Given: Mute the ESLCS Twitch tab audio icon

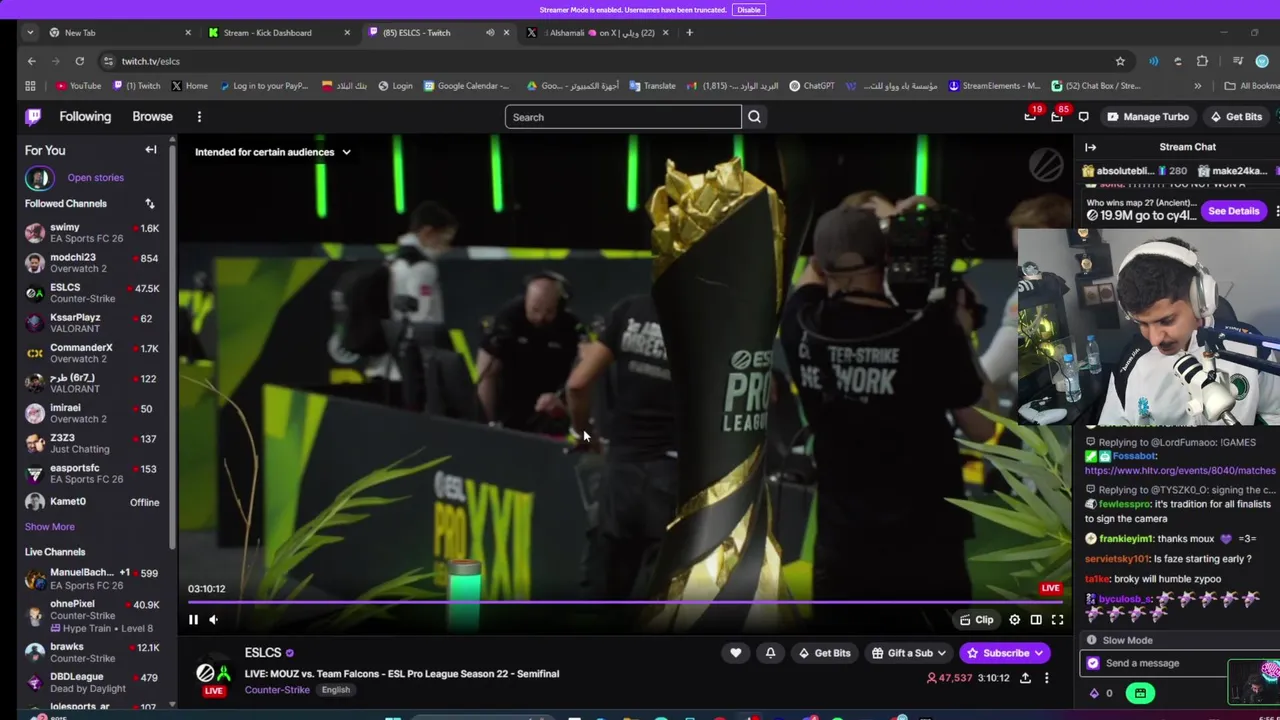Looking at the screenshot, I should [490, 33].
